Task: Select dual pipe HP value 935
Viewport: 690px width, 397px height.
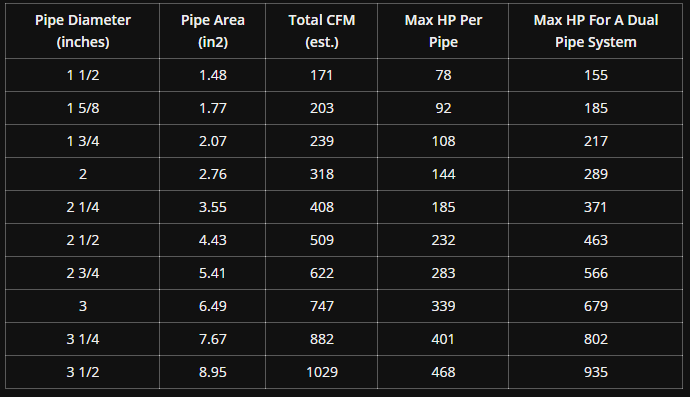Action: tap(596, 372)
